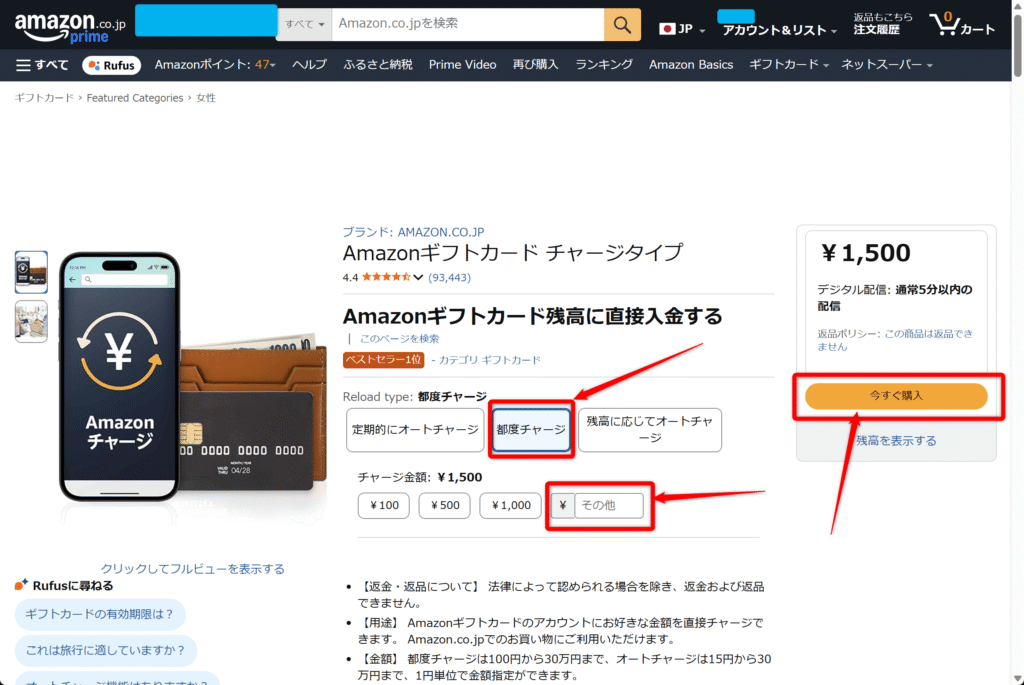Click the ¥1,500 price text

865,253
